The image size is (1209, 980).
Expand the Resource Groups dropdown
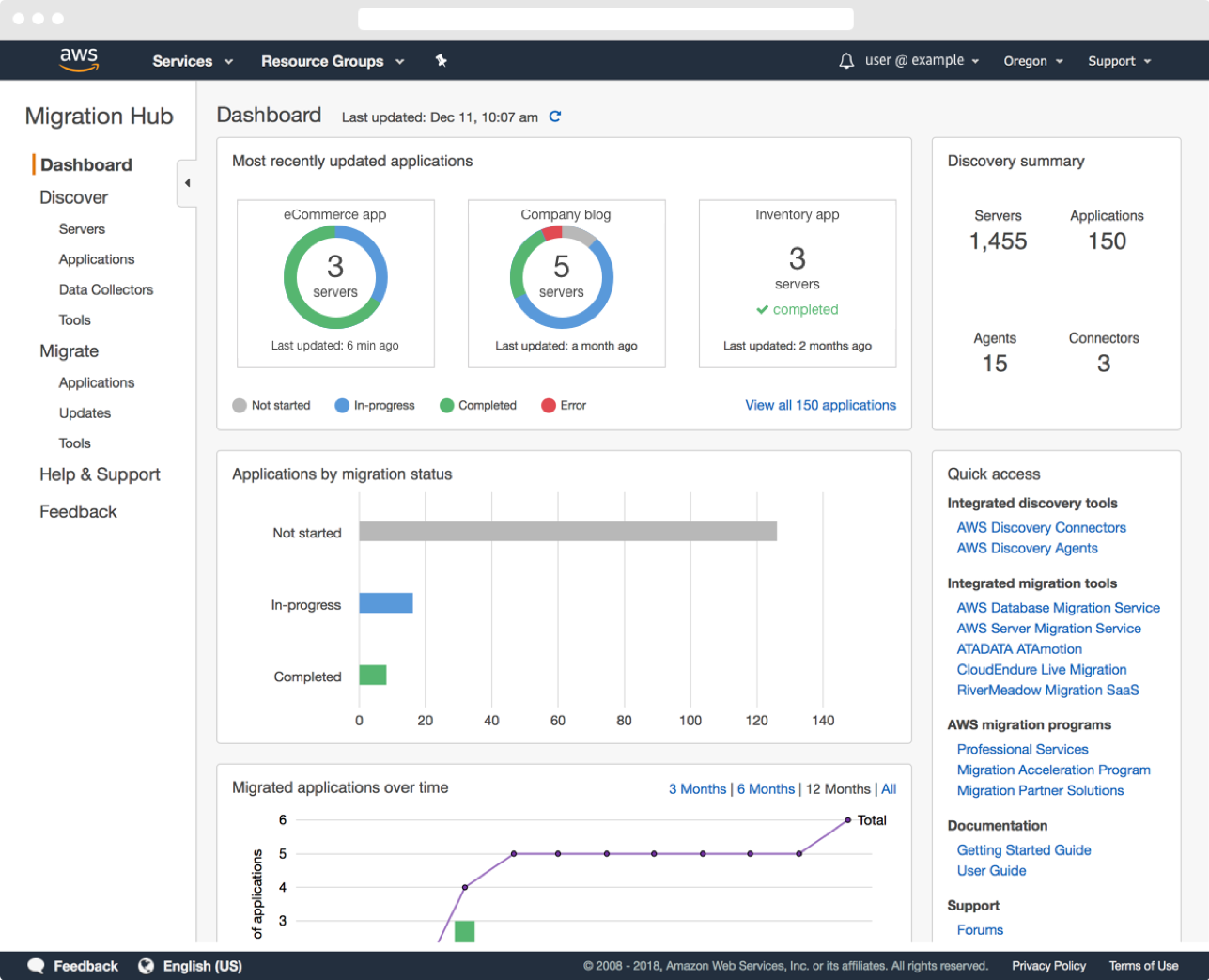tap(333, 61)
